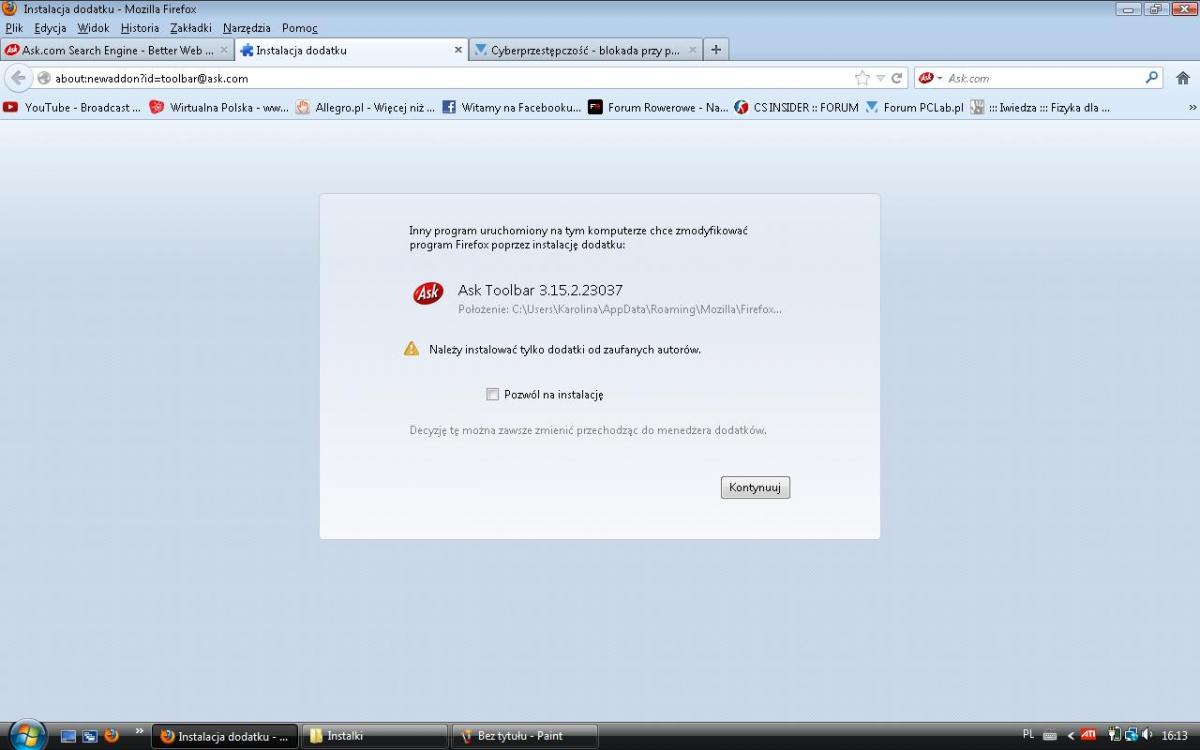Switch to the 'Bez tytułu - Paint' taskbar window

coord(525,736)
